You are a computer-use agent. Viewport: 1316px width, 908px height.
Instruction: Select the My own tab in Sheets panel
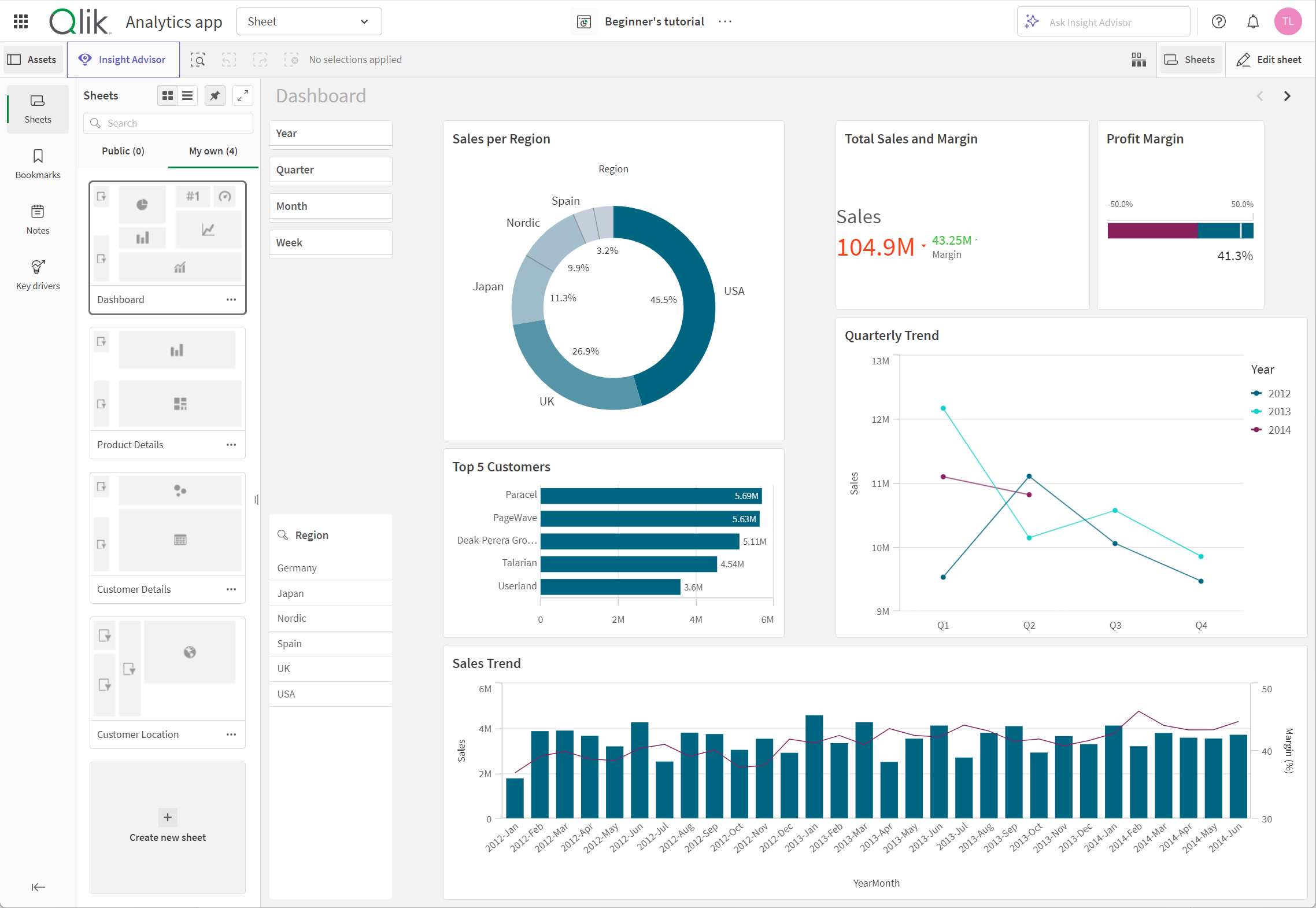pyautogui.click(x=212, y=150)
